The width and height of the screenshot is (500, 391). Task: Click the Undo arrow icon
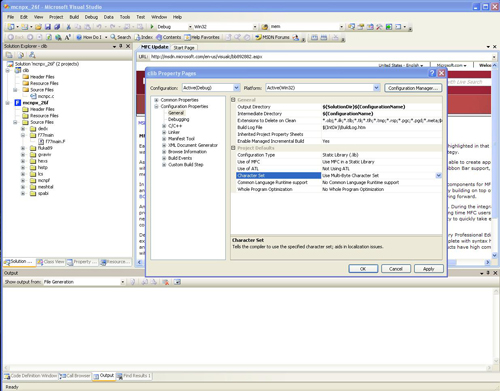click(x=99, y=27)
